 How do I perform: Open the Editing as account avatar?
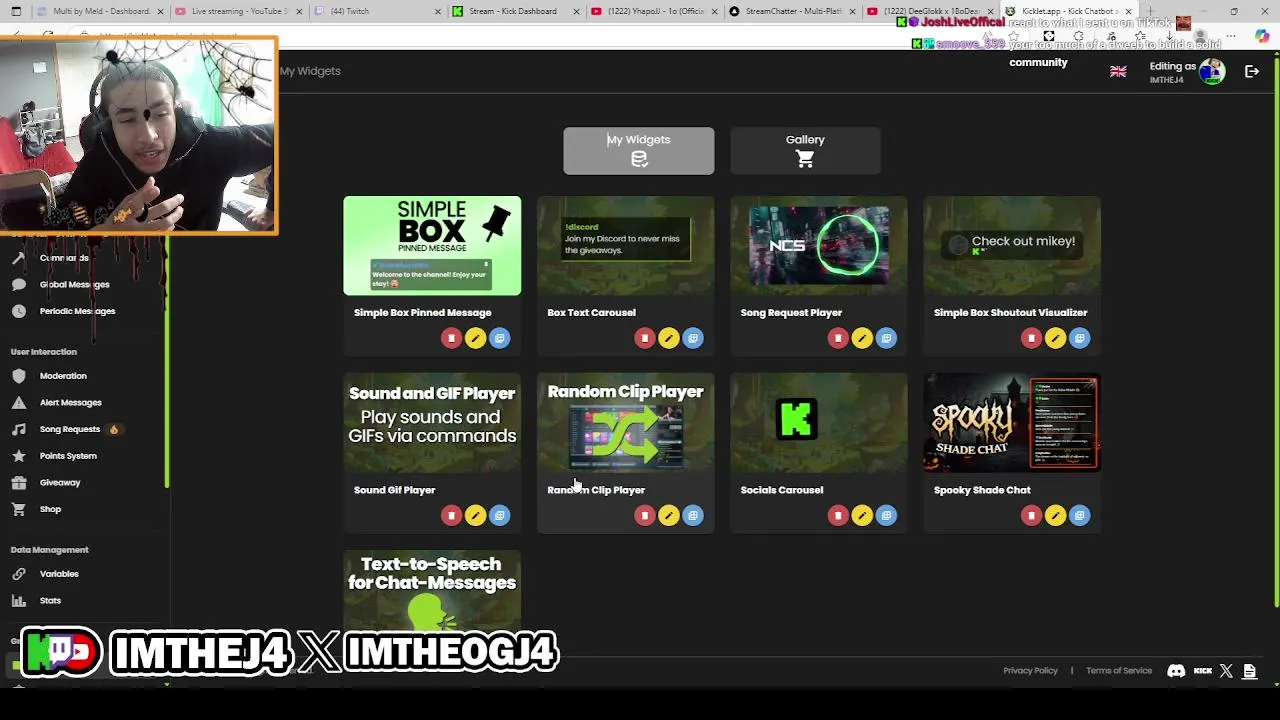(x=1212, y=71)
